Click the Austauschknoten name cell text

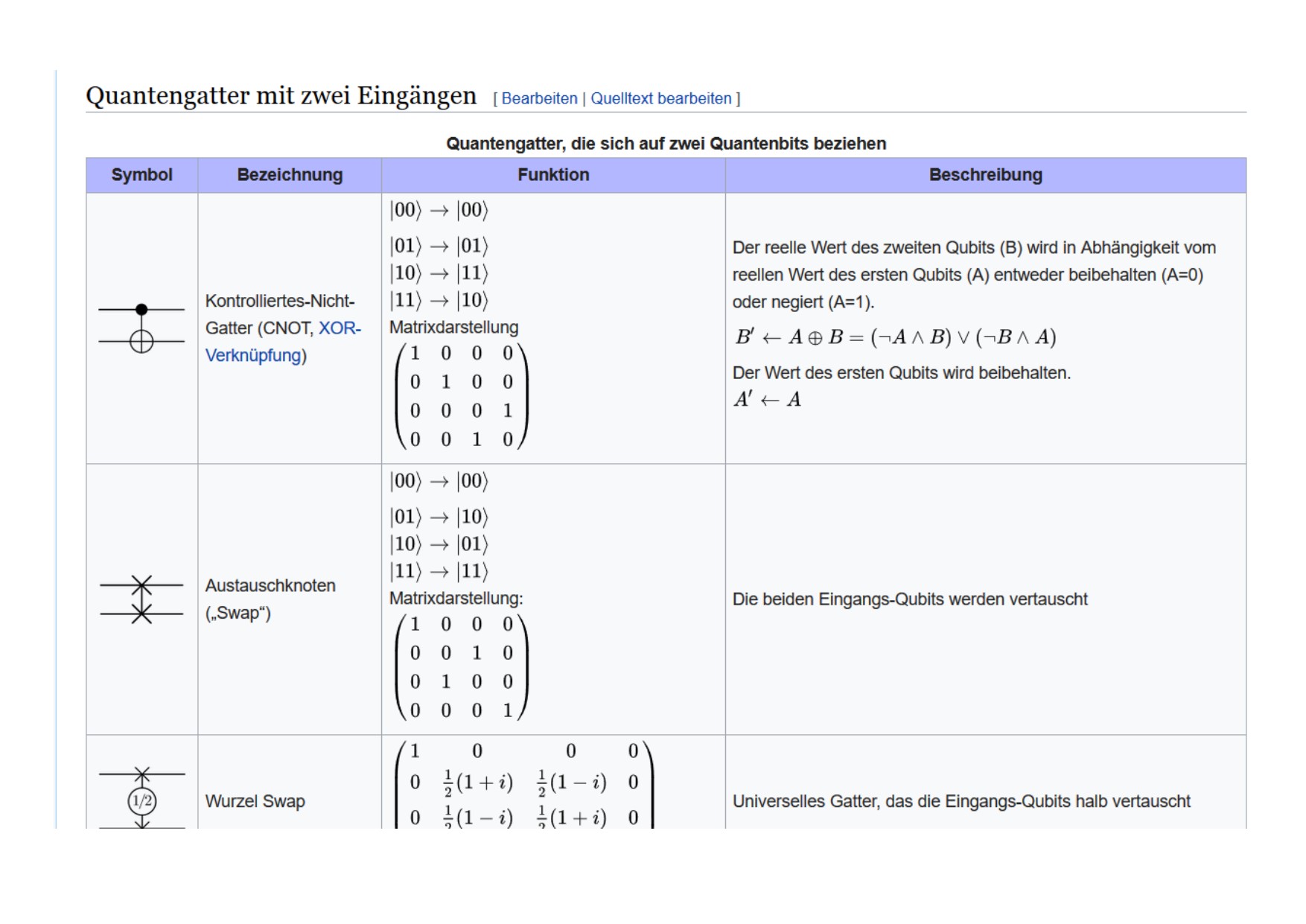(270, 599)
